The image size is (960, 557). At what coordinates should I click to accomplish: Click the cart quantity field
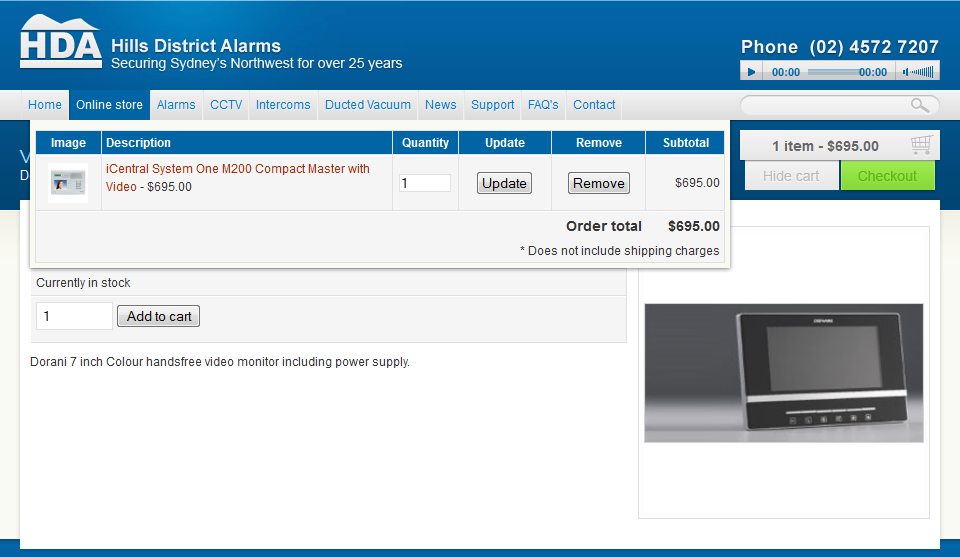click(425, 183)
